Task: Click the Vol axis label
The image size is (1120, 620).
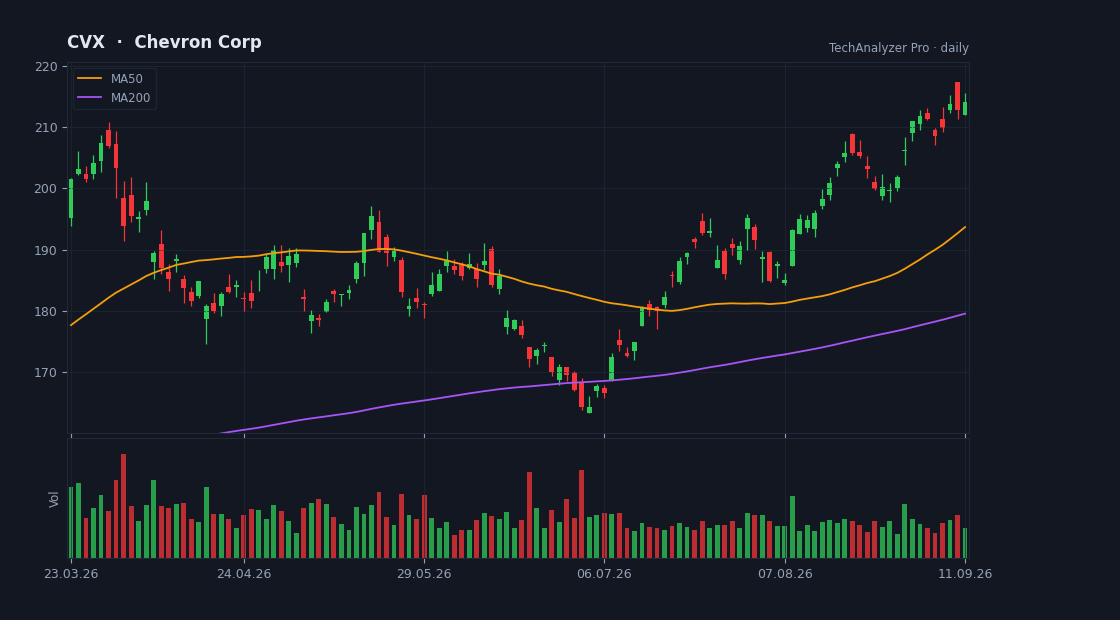Action: tap(54, 499)
